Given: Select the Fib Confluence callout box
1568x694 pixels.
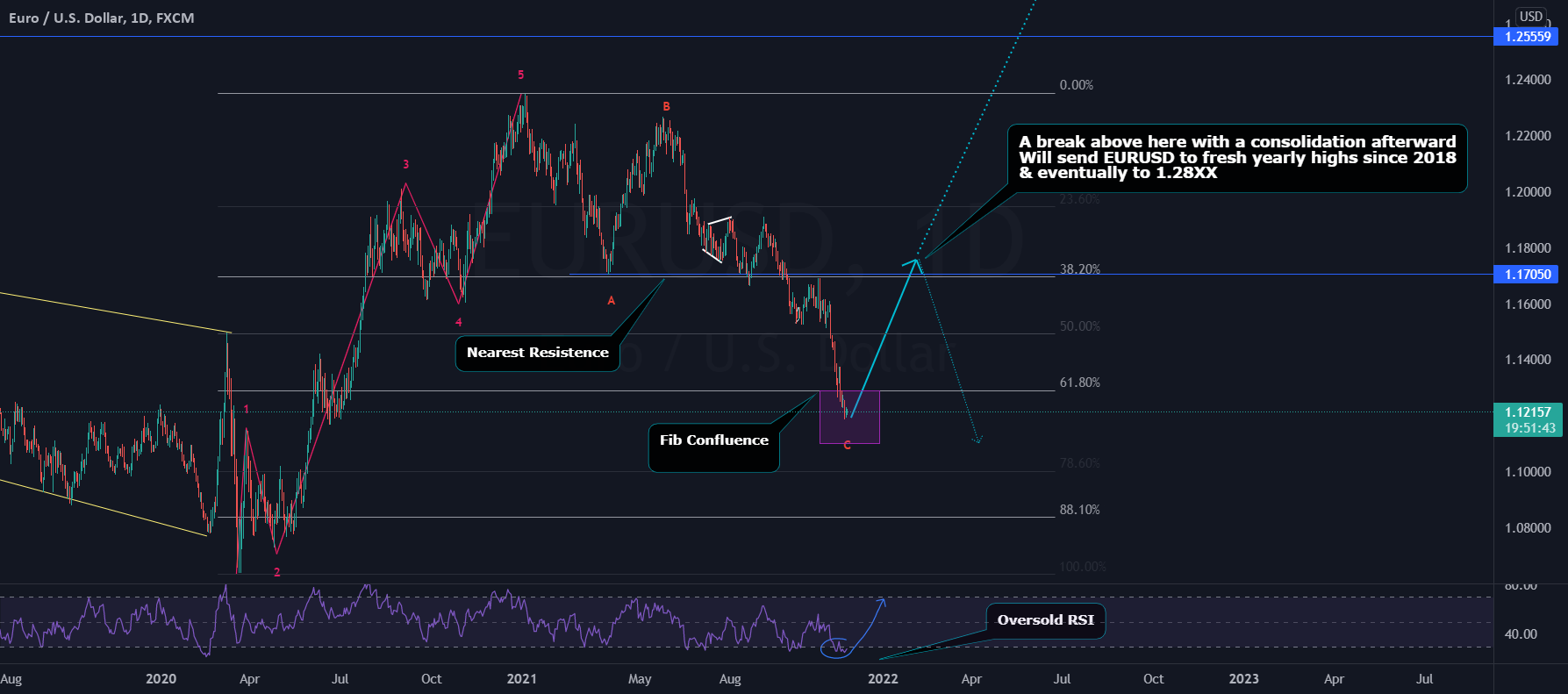Looking at the screenshot, I should click(x=713, y=447).
